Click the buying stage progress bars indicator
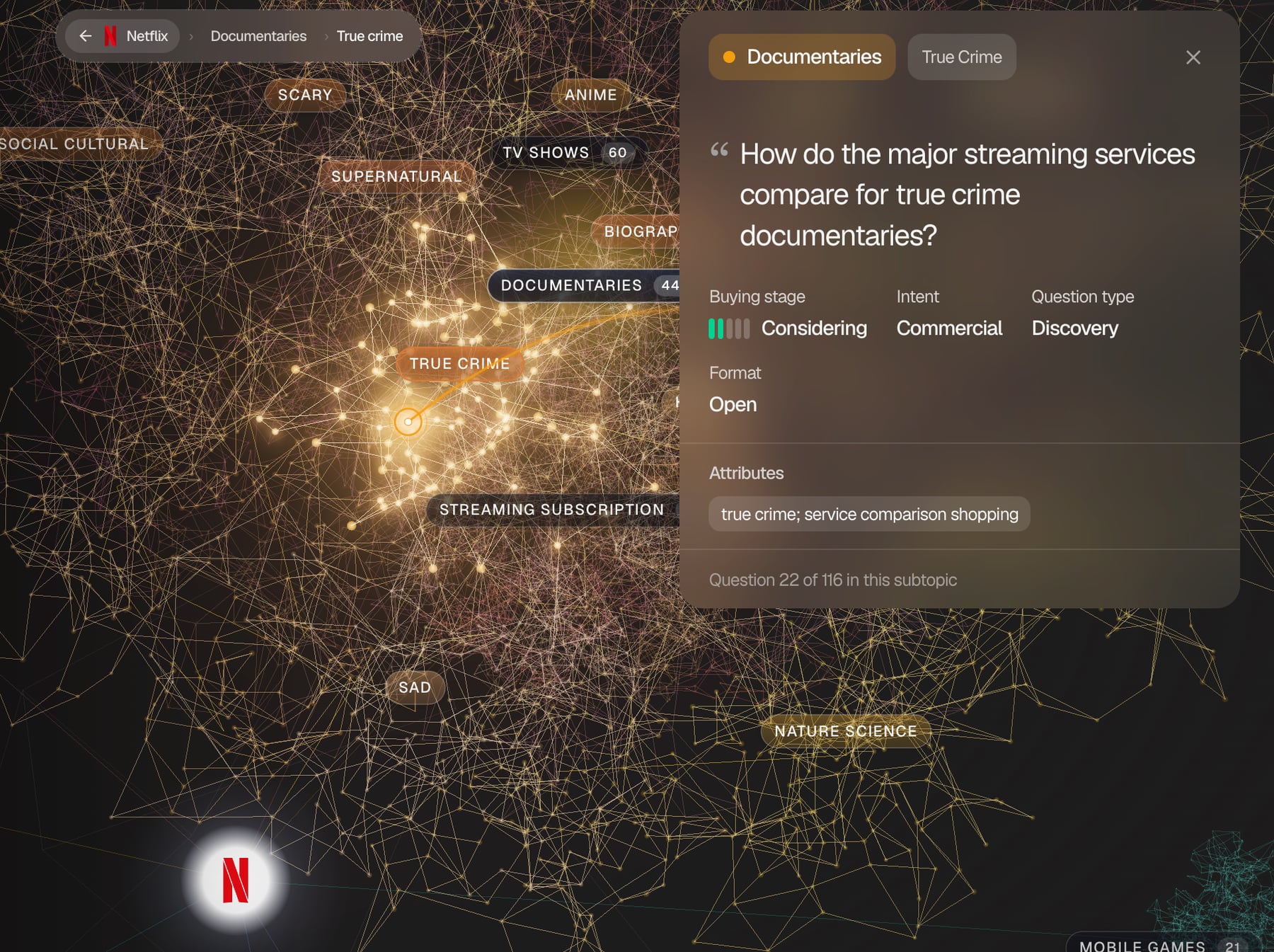The height and width of the screenshot is (952, 1274). tap(729, 328)
